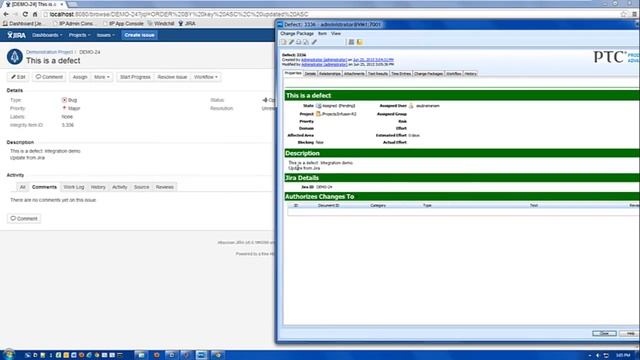Image resolution: width=640 pixels, height=360 pixels.
Task: Click the Demonstration Project avatar icon
Action: click(15, 57)
